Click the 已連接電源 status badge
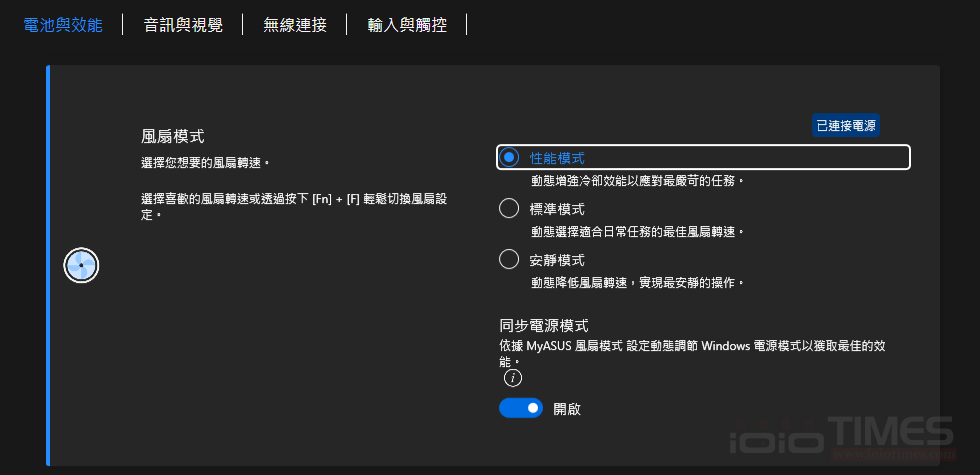Image resolution: width=980 pixels, height=475 pixels. (x=846, y=126)
